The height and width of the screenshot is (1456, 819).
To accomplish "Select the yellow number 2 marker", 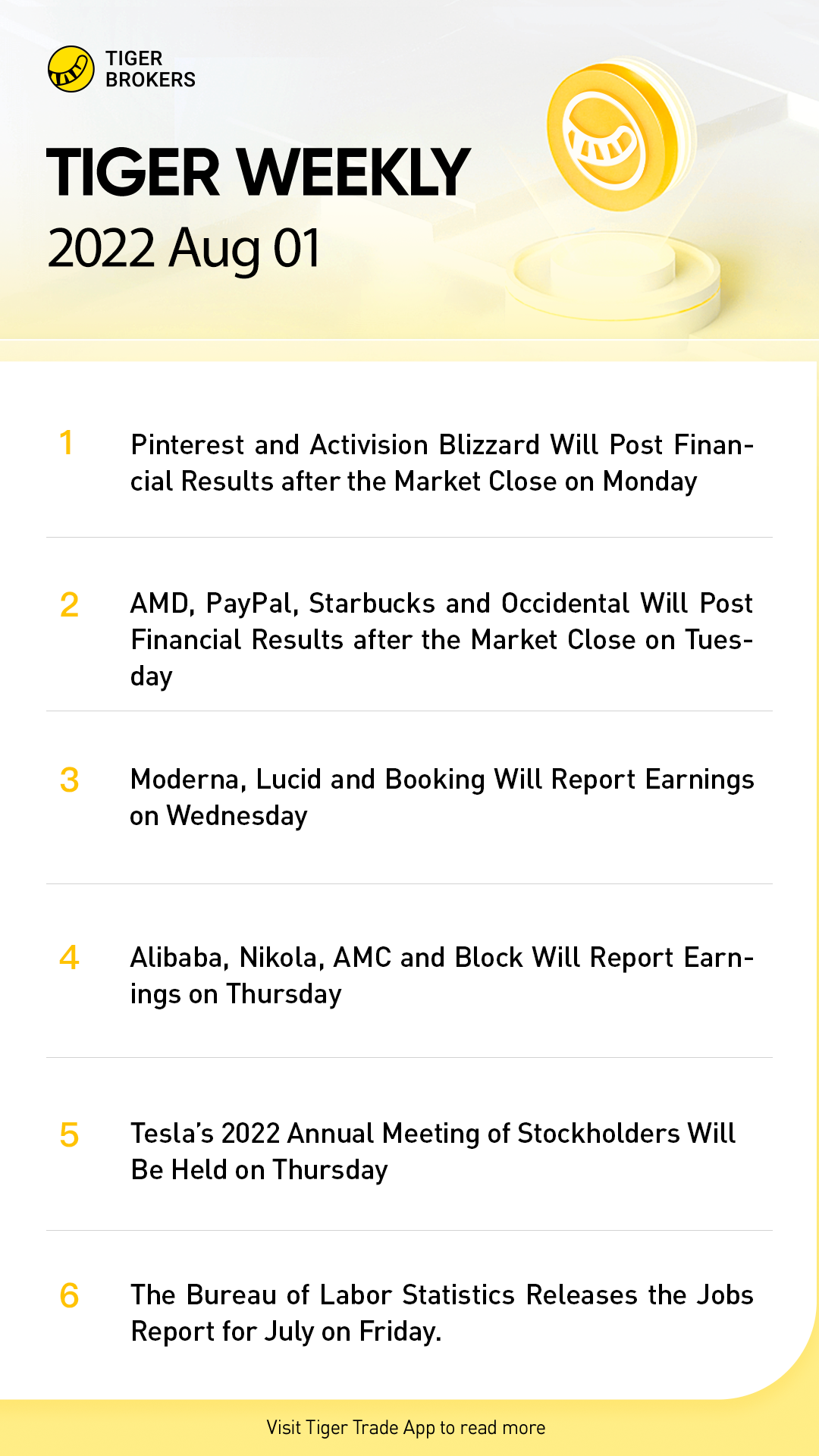I will [x=69, y=604].
